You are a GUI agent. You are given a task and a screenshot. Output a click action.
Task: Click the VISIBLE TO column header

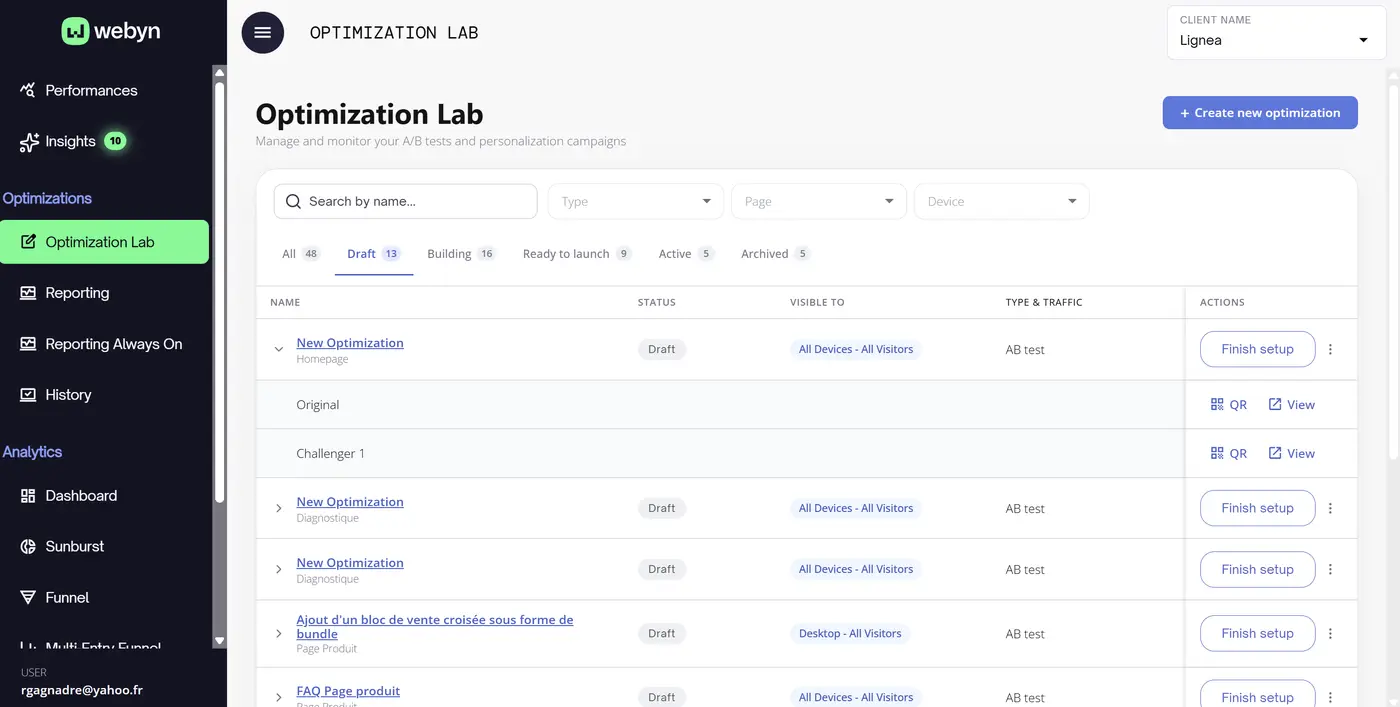coord(817,302)
